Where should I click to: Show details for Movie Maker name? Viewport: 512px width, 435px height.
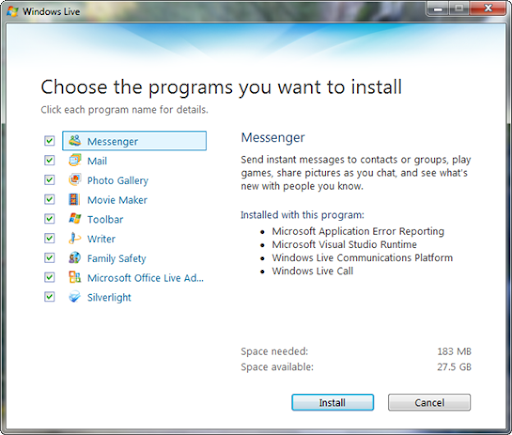click(x=117, y=200)
